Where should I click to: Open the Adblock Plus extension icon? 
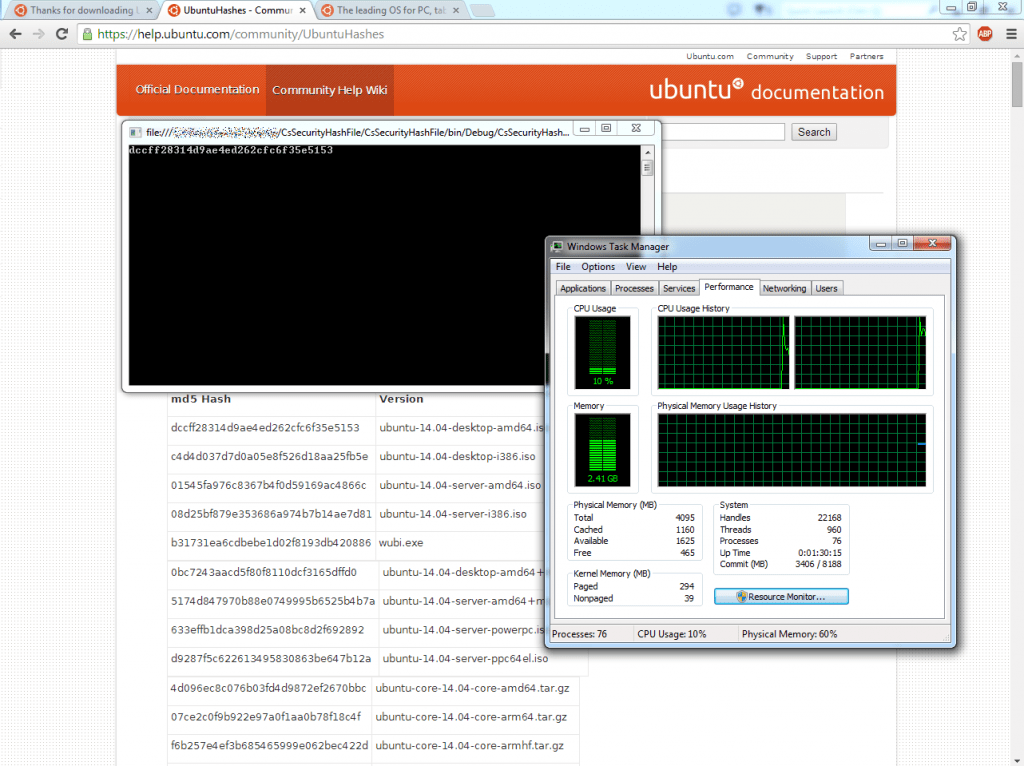click(x=985, y=34)
